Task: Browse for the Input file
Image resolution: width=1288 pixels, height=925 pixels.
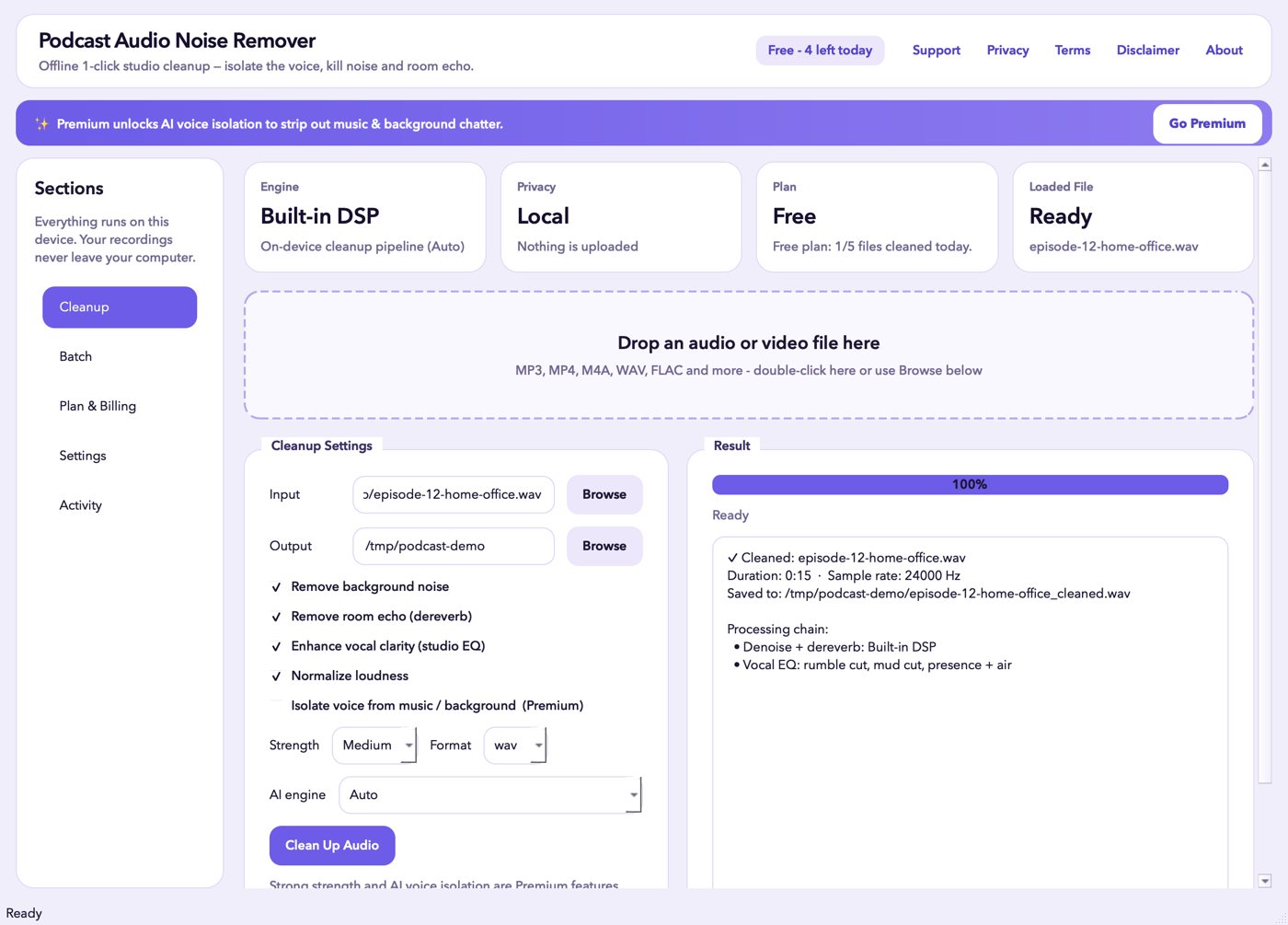Action: click(604, 494)
